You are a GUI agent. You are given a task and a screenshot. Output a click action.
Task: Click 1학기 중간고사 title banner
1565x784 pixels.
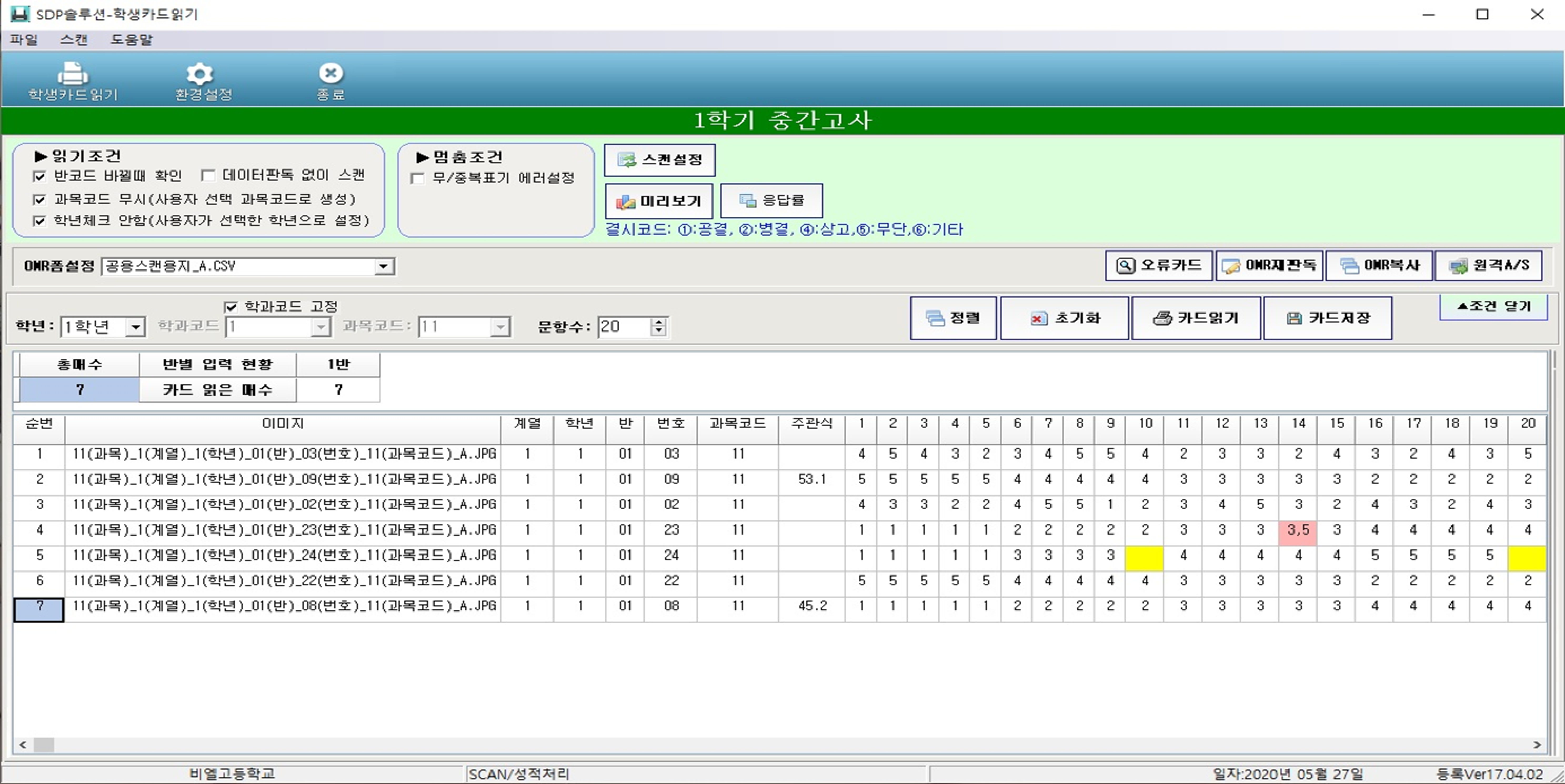point(782,120)
